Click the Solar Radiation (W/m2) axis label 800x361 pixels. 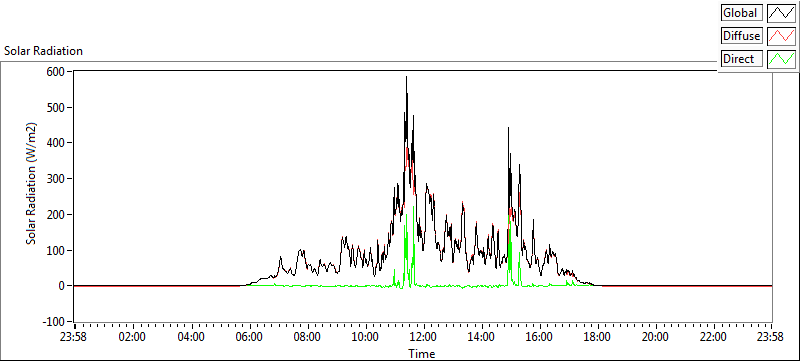click(x=32, y=184)
